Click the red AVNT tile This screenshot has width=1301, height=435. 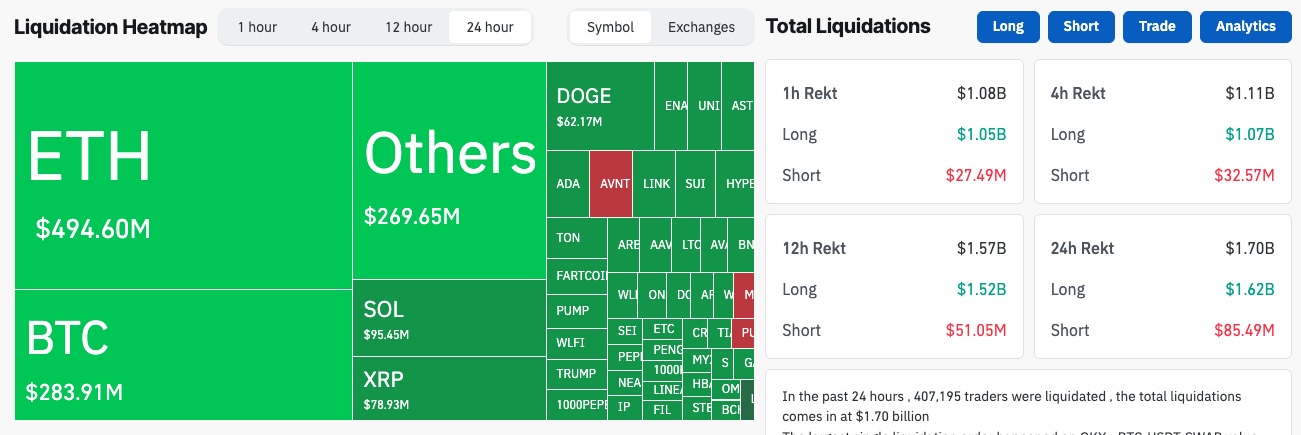(x=610, y=183)
